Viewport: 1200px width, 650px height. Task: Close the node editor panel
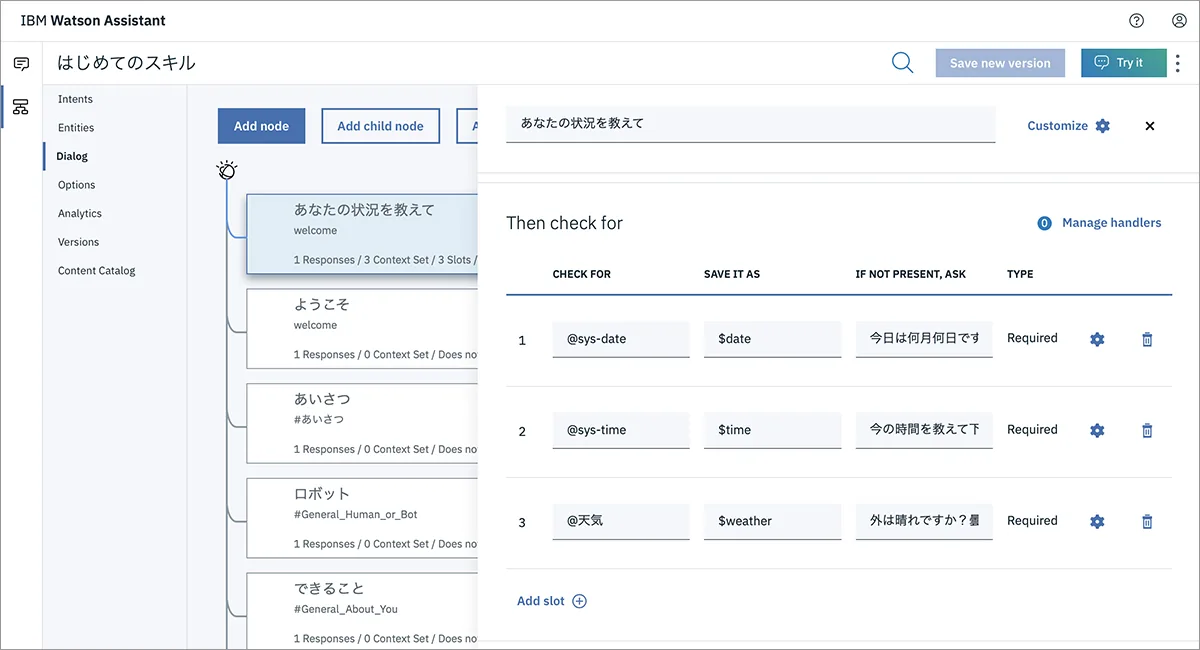point(1150,126)
